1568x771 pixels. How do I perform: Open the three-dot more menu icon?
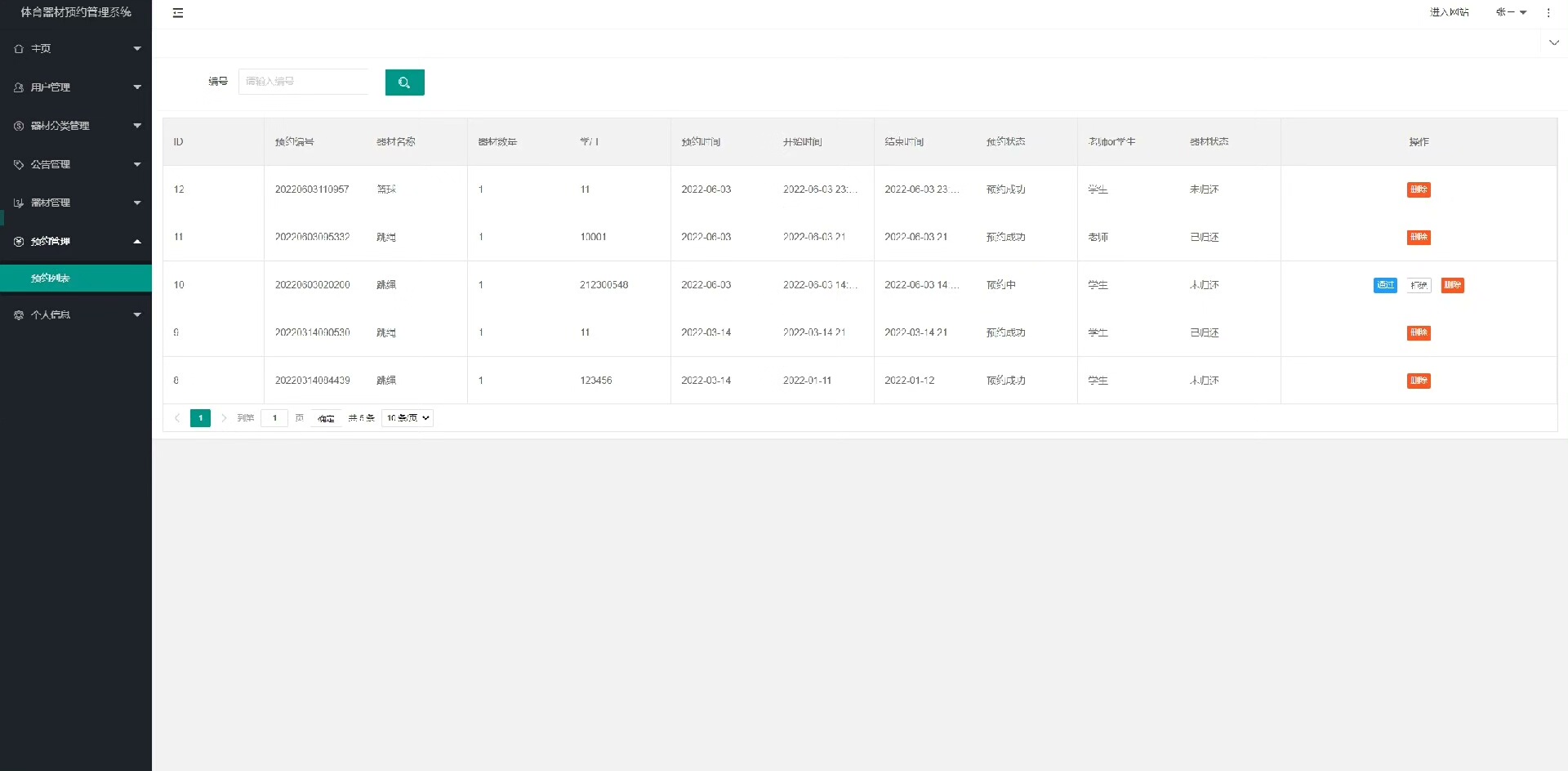point(1548,13)
